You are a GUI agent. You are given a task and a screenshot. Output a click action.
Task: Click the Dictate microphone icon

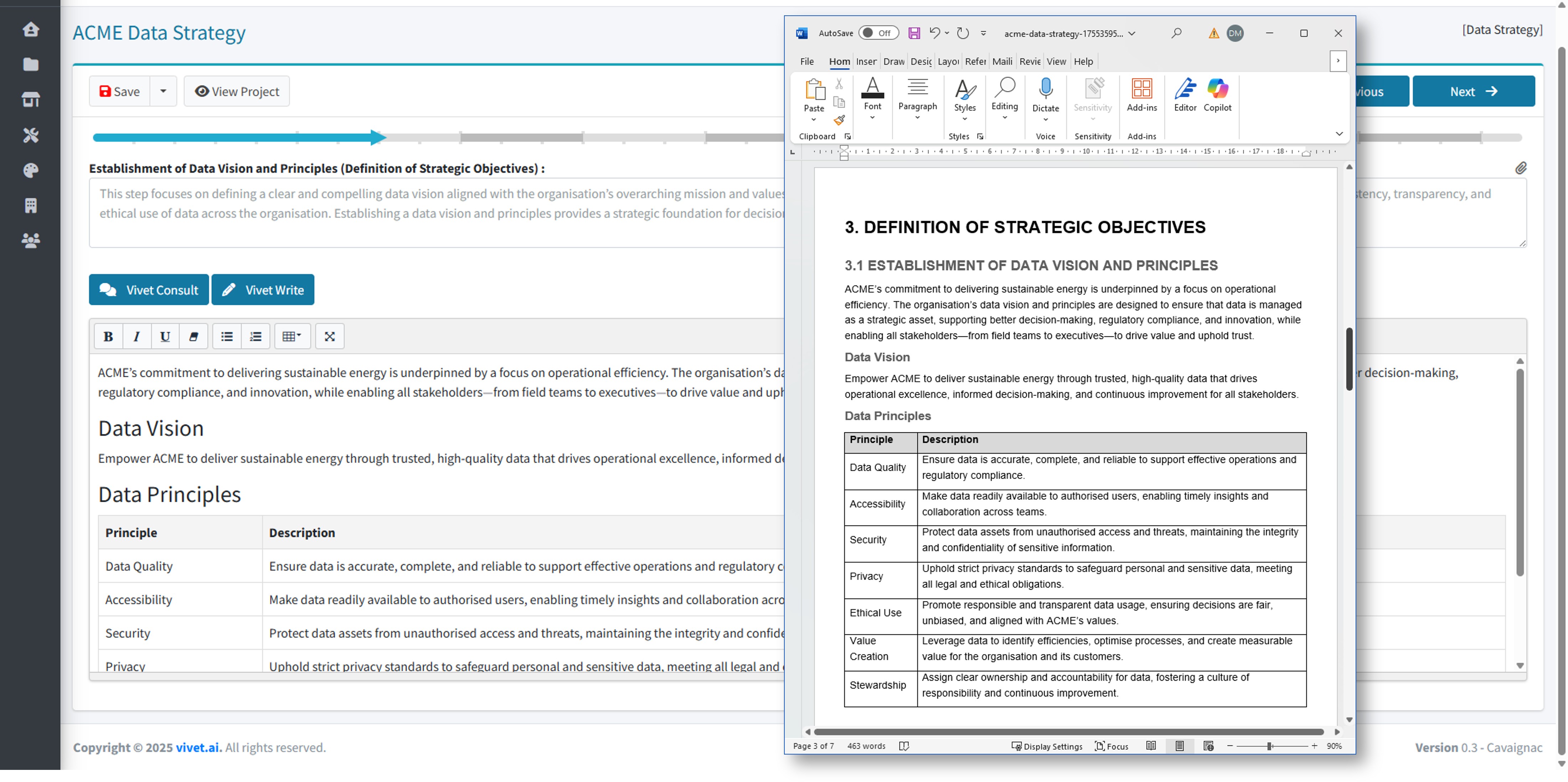pos(1045,89)
